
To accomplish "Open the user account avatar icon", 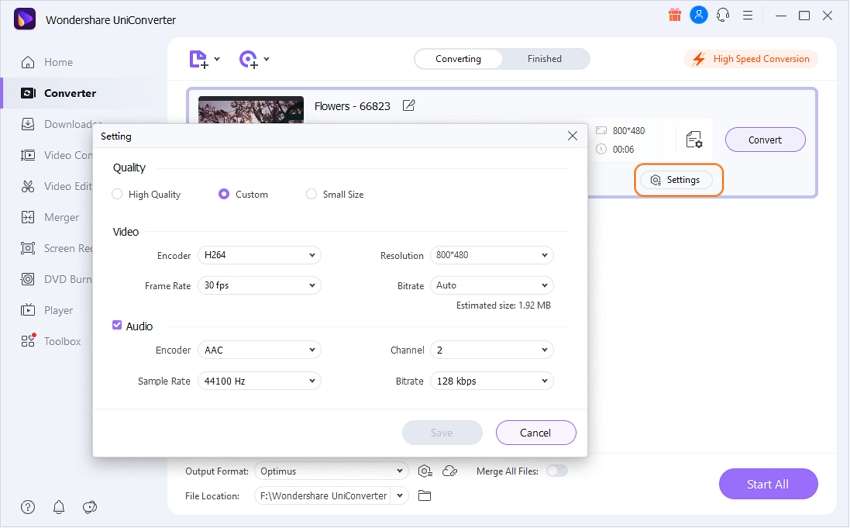I will point(699,15).
